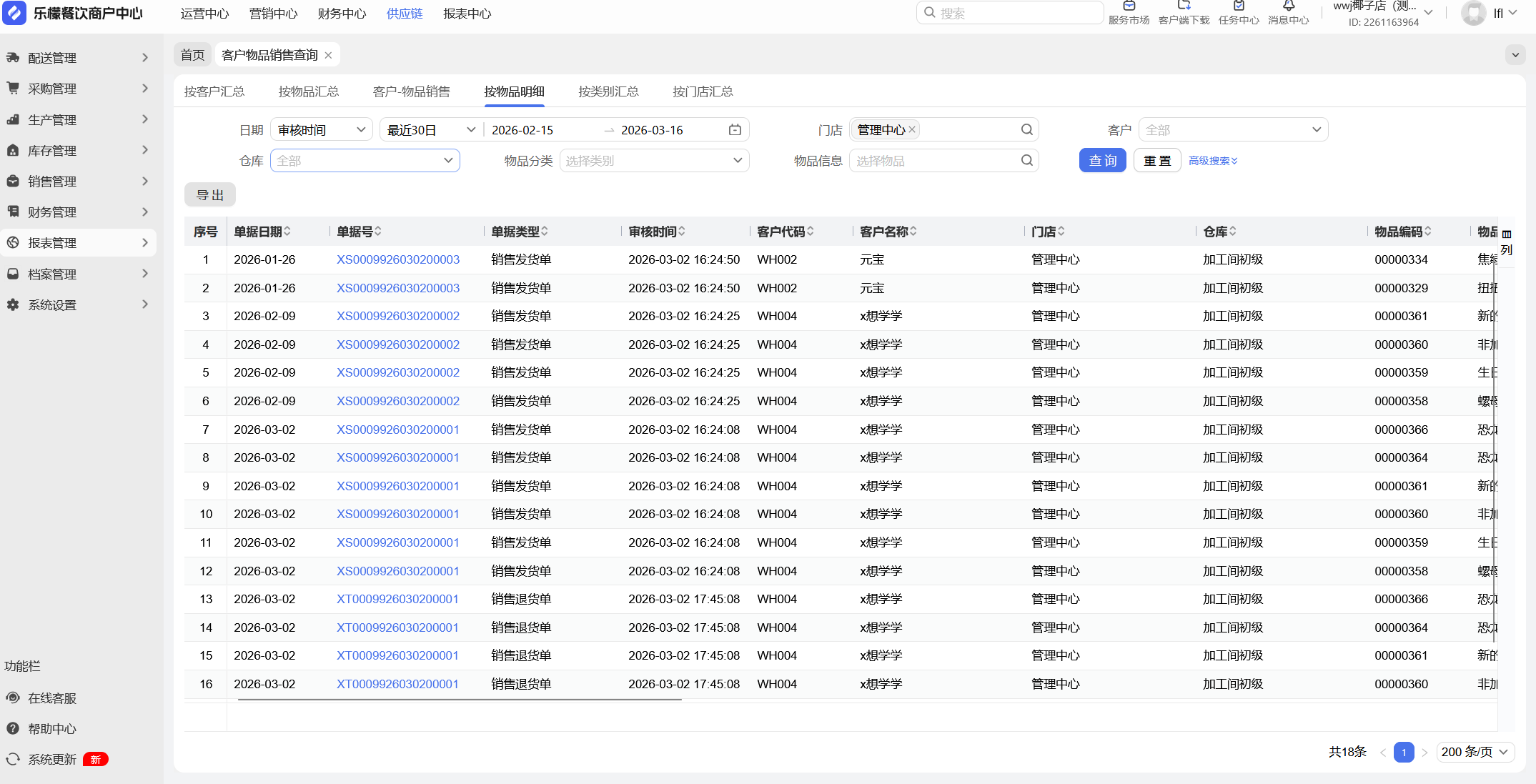Open 客户端下载 icon in top bar
Image resolution: width=1536 pixels, height=784 pixels.
1184,7
